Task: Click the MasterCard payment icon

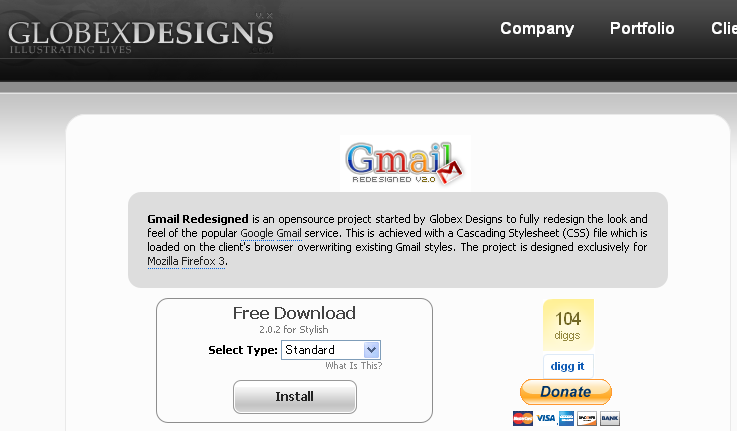Action: (523, 418)
